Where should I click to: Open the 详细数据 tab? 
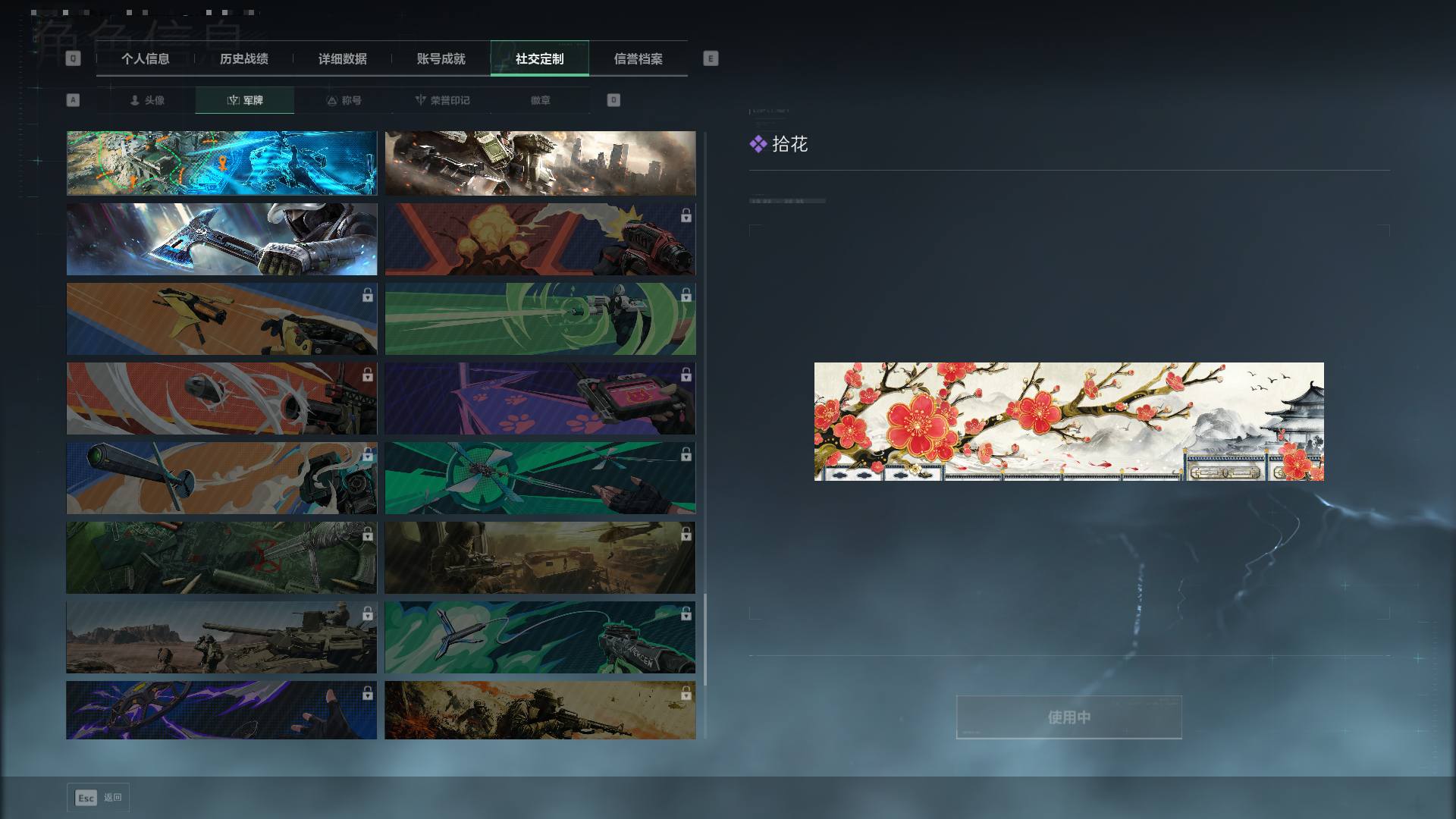coord(343,58)
